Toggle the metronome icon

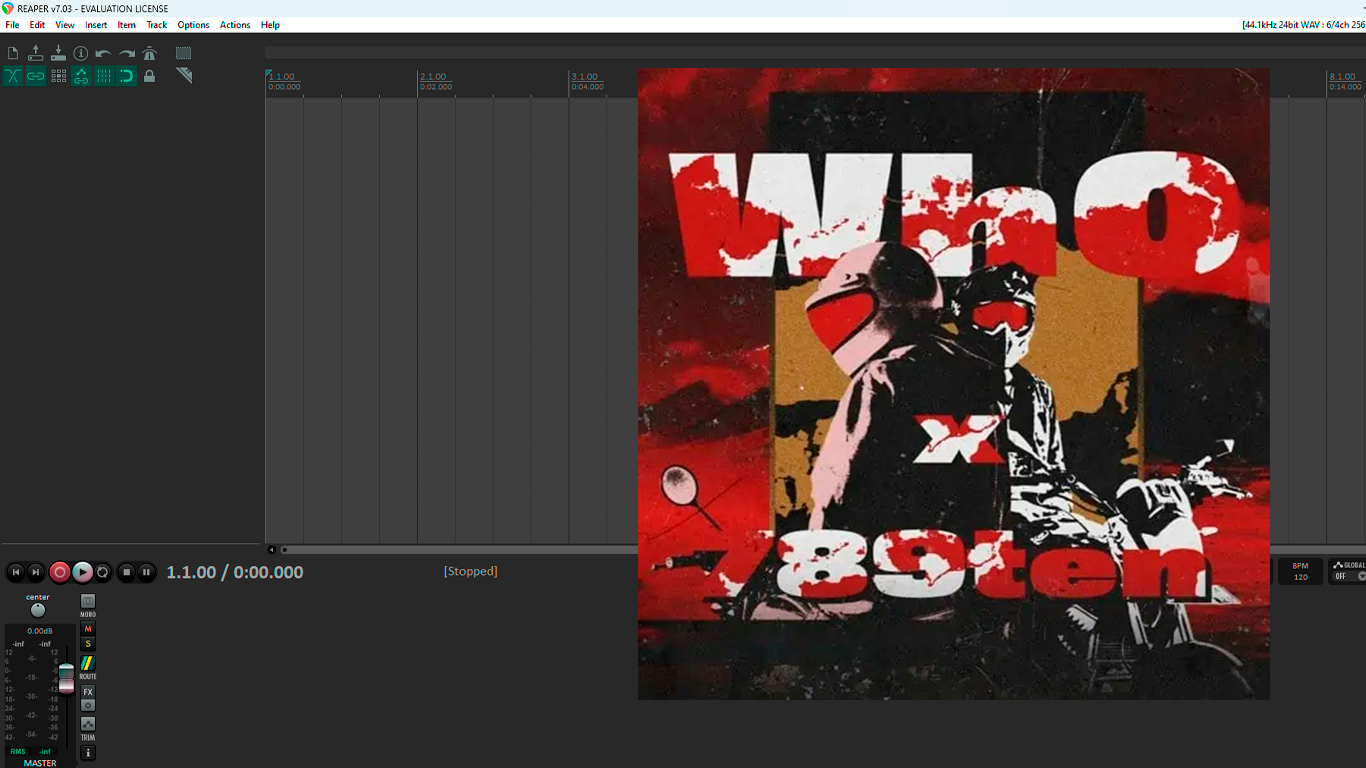tap(150, 53)
